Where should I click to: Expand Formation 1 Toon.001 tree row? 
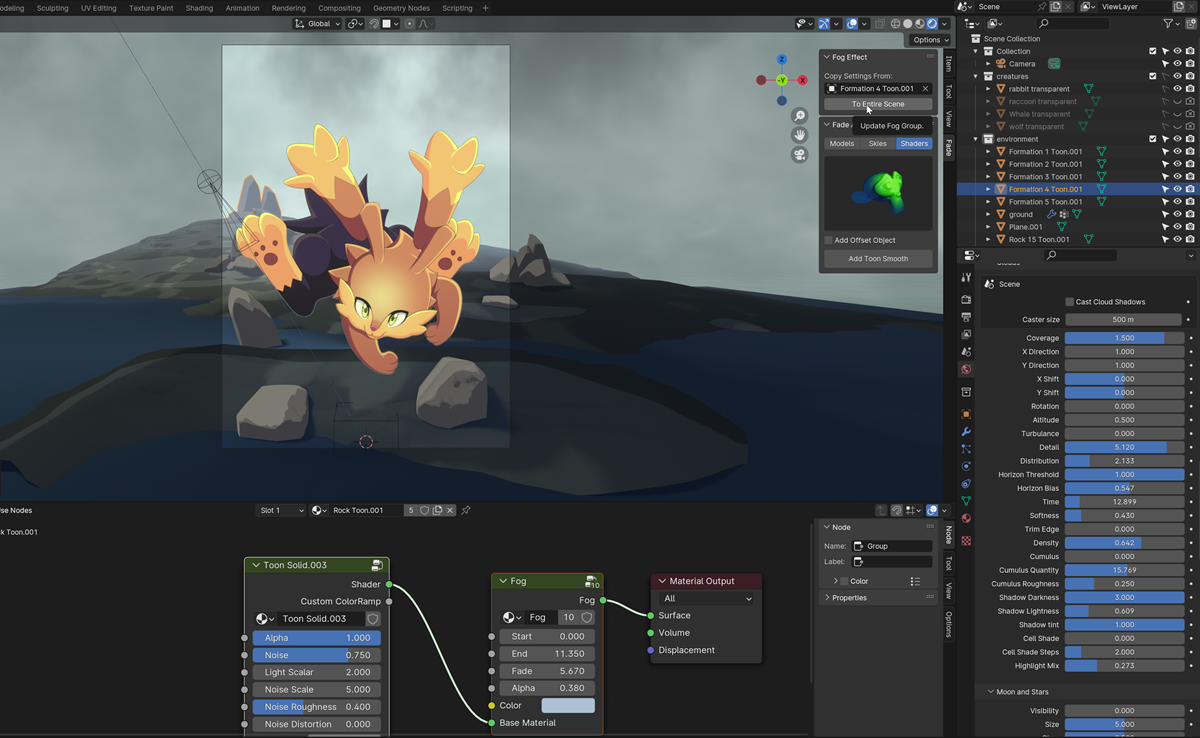[x=989, y=152]
